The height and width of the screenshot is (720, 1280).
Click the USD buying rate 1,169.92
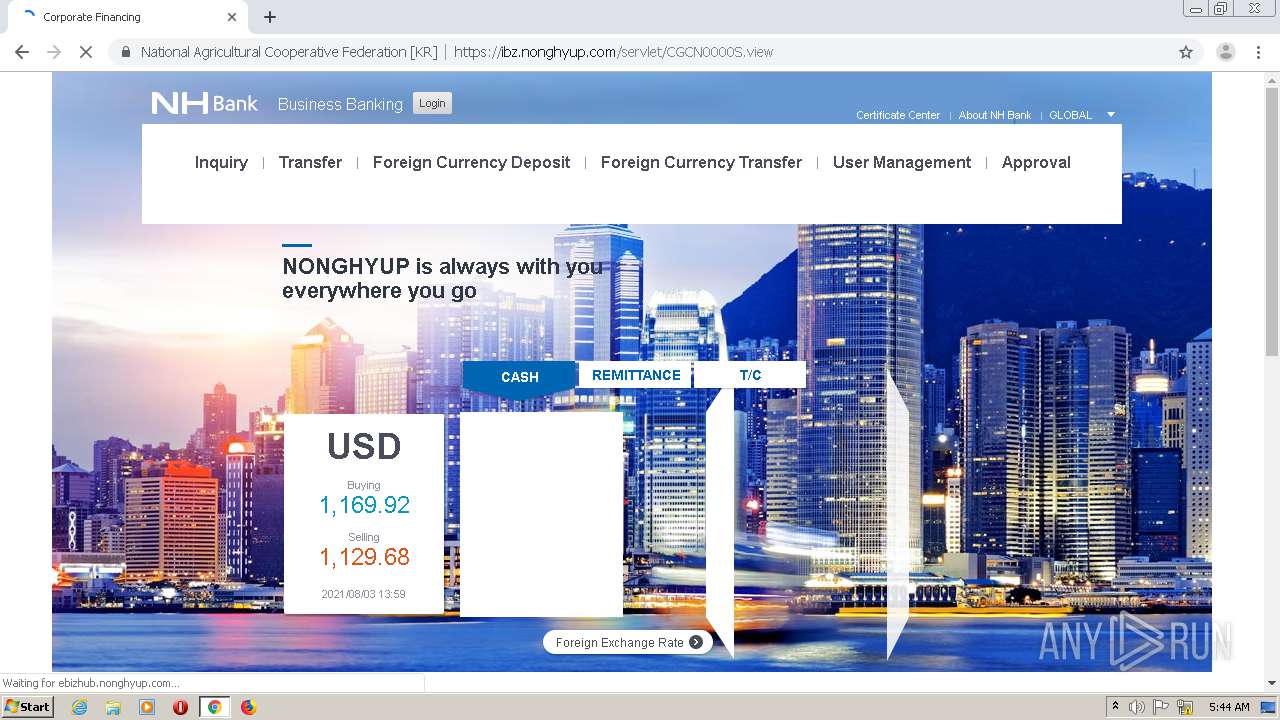pyautogui.click(x=364, y=505)
